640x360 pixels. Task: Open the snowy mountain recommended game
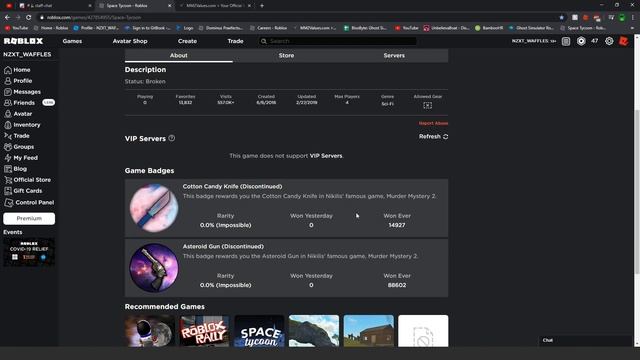tap(314, 331)
